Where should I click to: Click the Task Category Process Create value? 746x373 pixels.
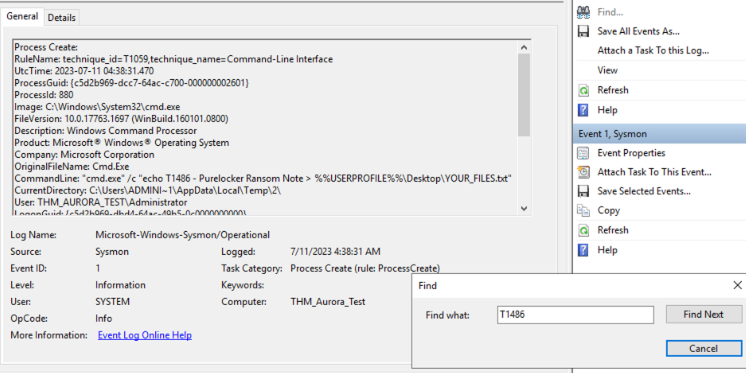365,268
